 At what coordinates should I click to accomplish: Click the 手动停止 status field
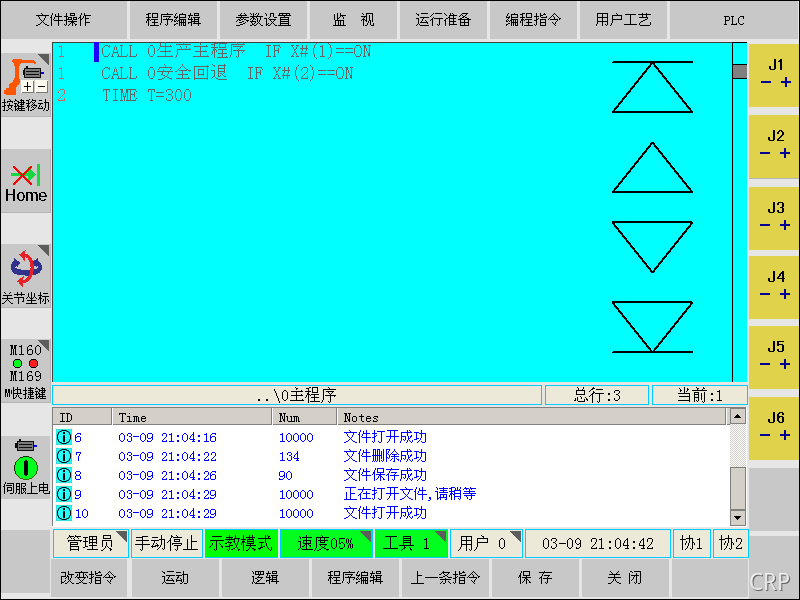(166, 543)
